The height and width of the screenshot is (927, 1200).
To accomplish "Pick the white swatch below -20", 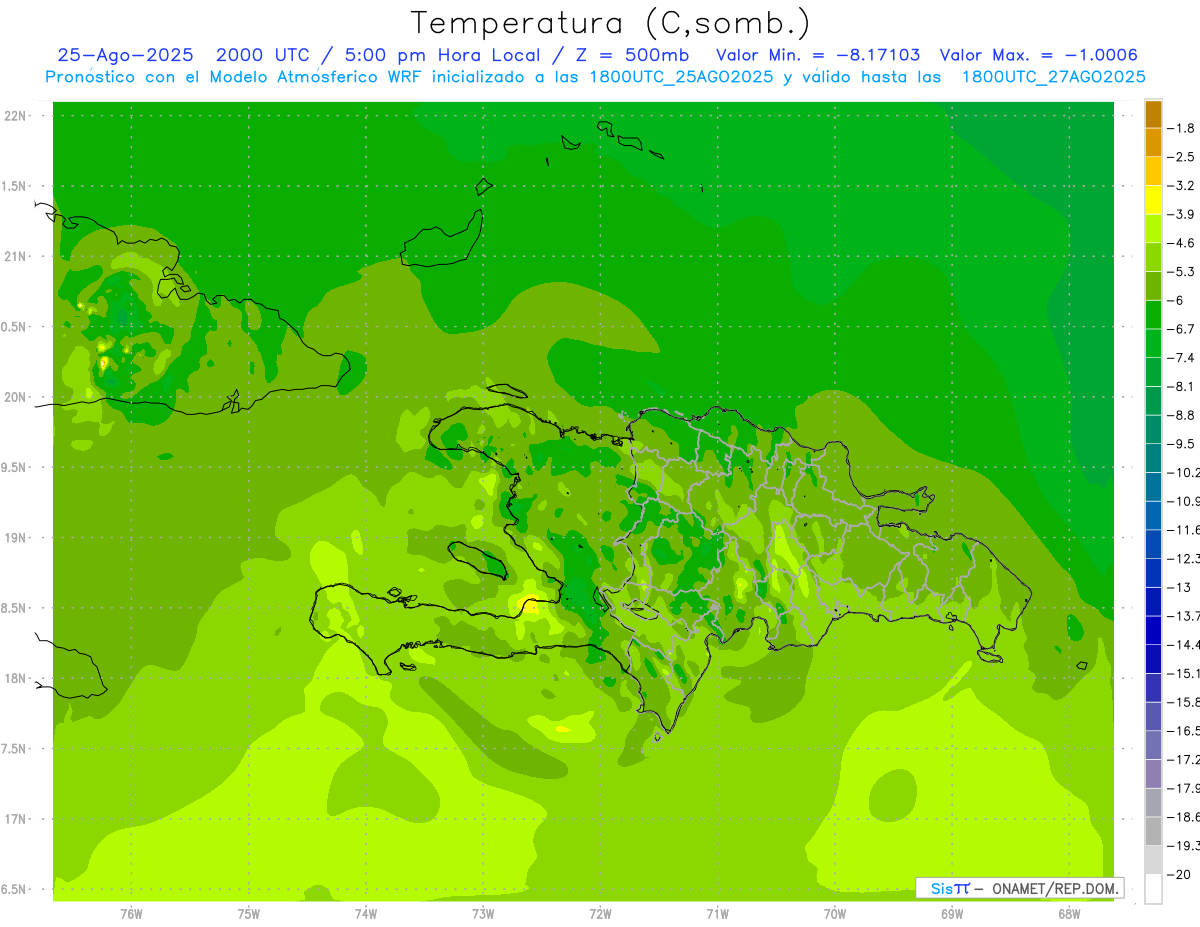I will tap(1153, 889).
